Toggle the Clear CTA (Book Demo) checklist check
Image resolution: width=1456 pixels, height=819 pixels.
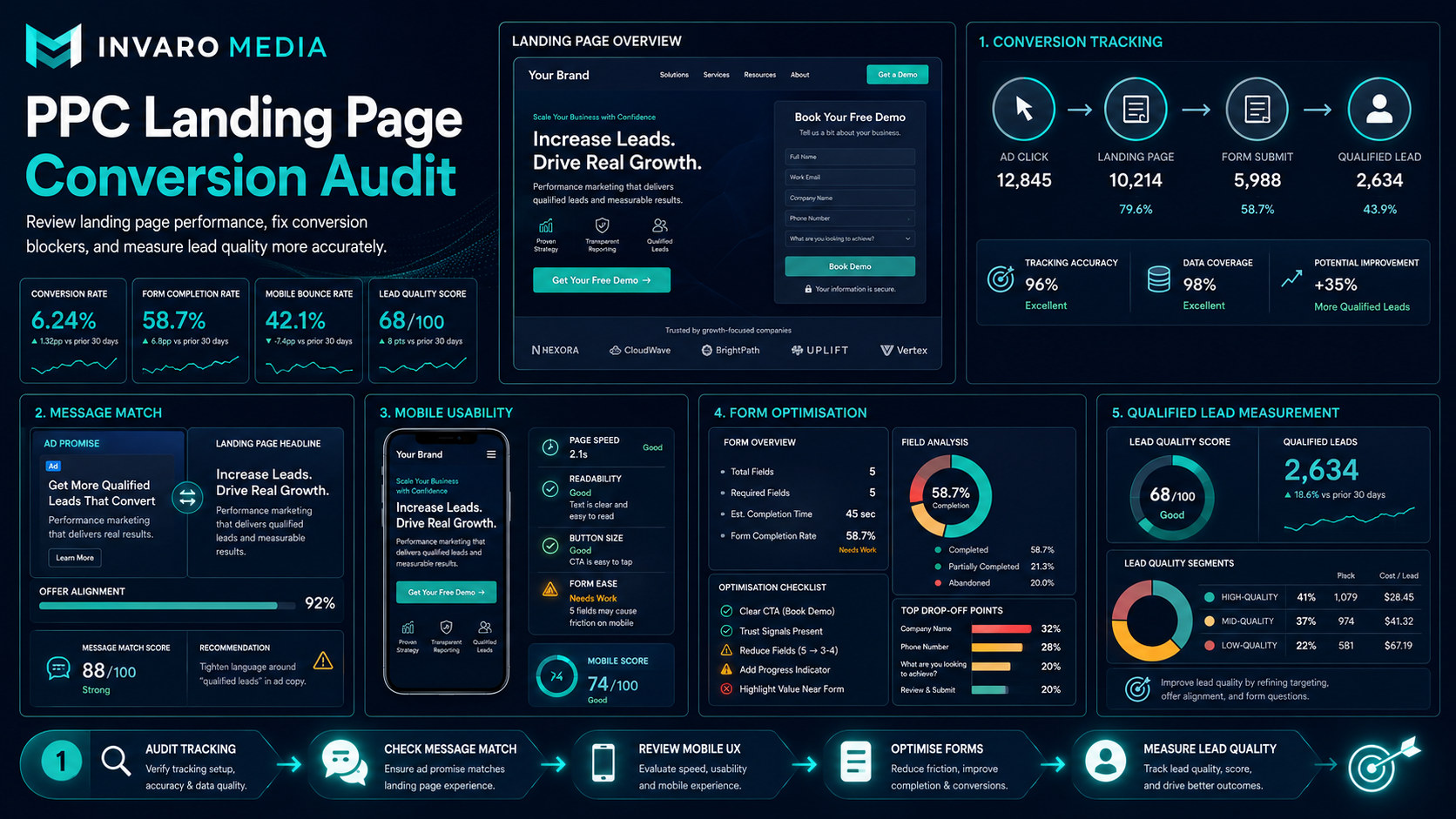click(x=726, y=611)
